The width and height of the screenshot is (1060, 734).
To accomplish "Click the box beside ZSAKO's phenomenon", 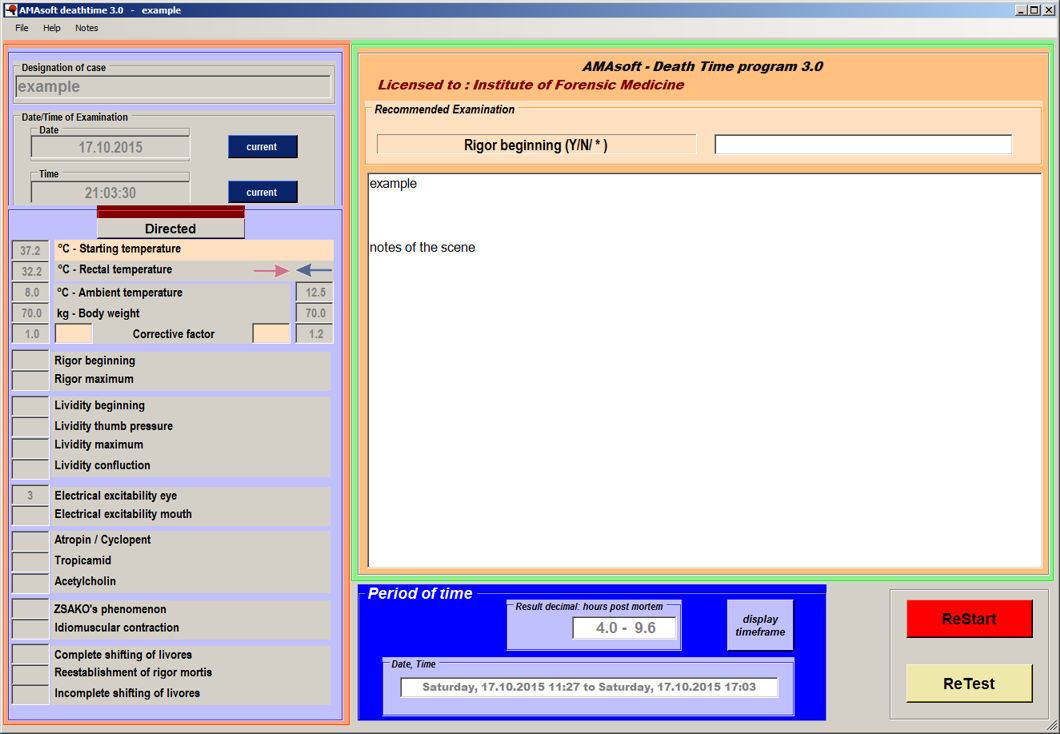I will 30,609.
